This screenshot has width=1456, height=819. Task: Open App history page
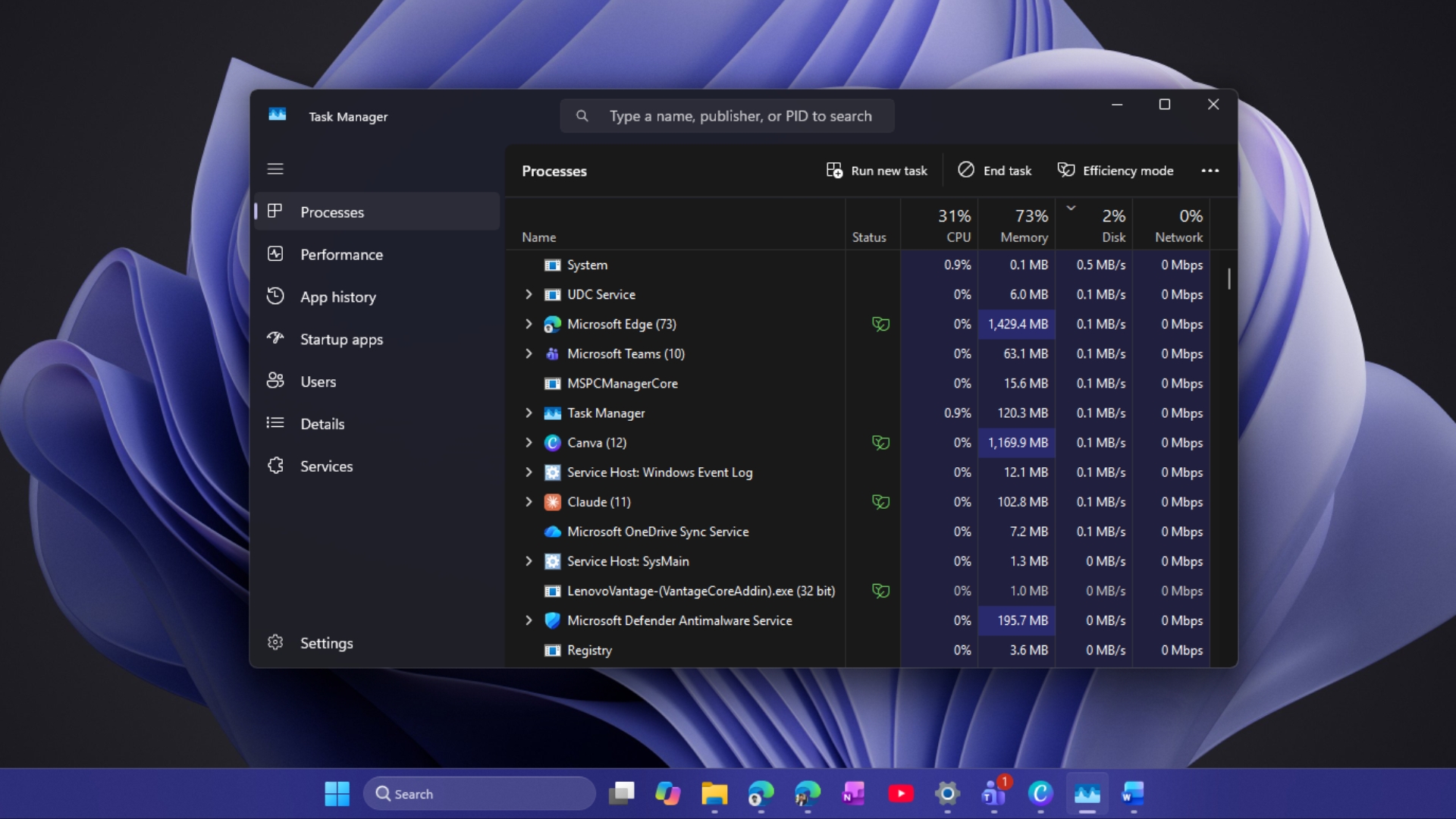[x=377, y=297]
